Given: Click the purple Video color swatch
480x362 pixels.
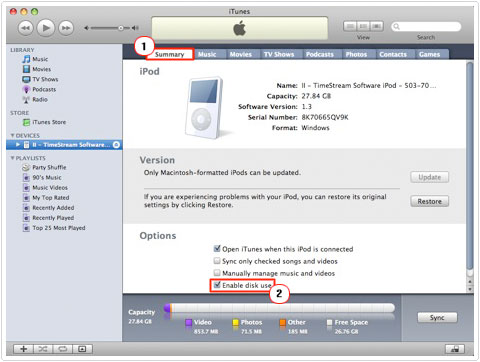Looking at the screenshot, I should point(189,322).
